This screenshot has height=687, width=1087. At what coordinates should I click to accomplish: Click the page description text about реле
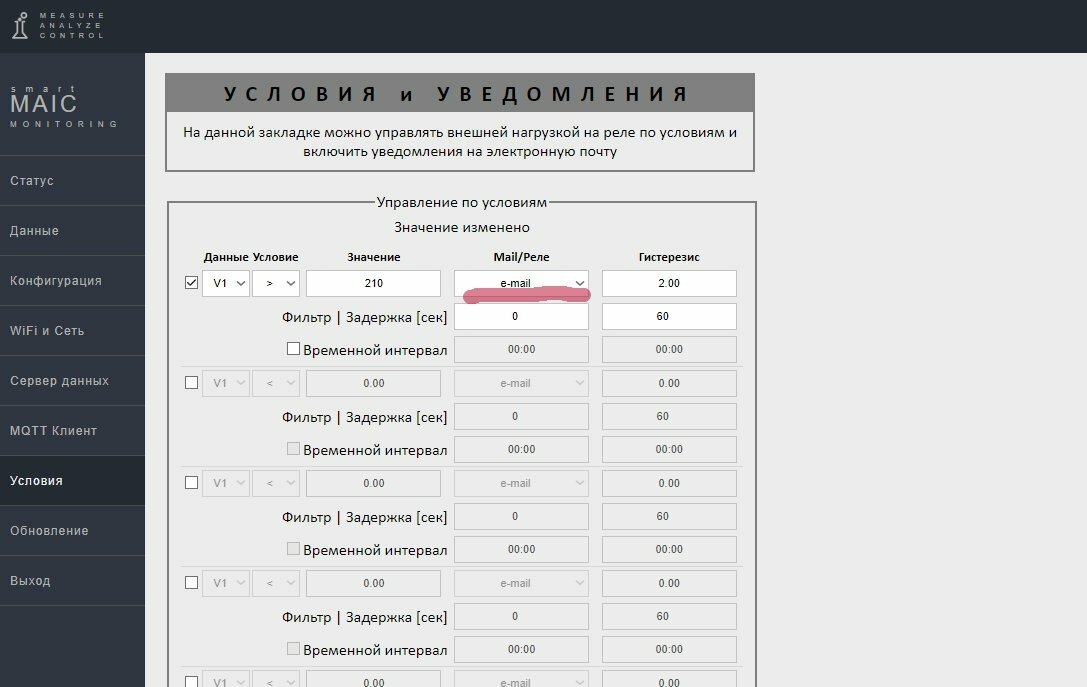(x=460, y=141)
